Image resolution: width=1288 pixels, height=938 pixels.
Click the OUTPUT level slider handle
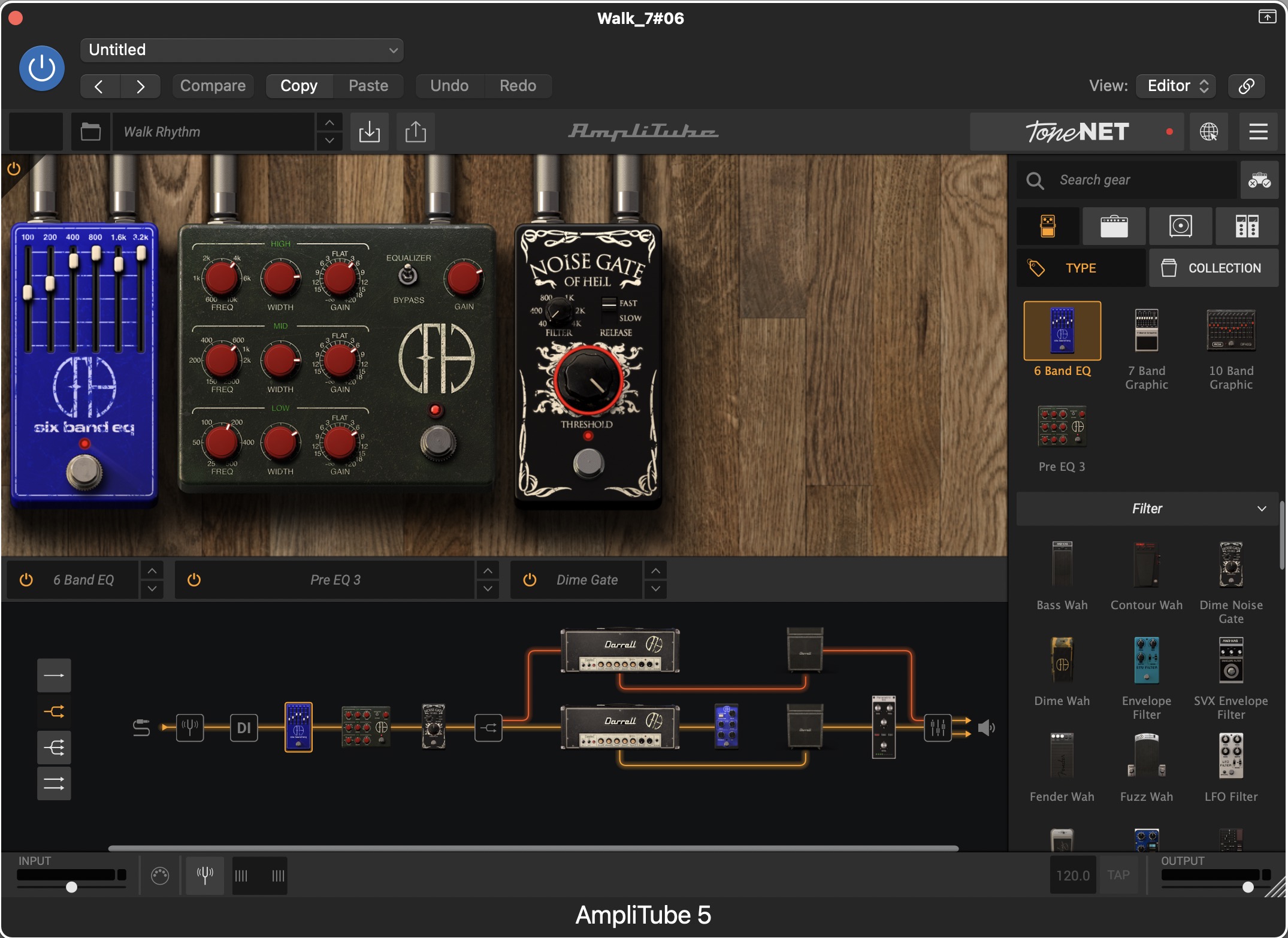(x=1248, y=887)
